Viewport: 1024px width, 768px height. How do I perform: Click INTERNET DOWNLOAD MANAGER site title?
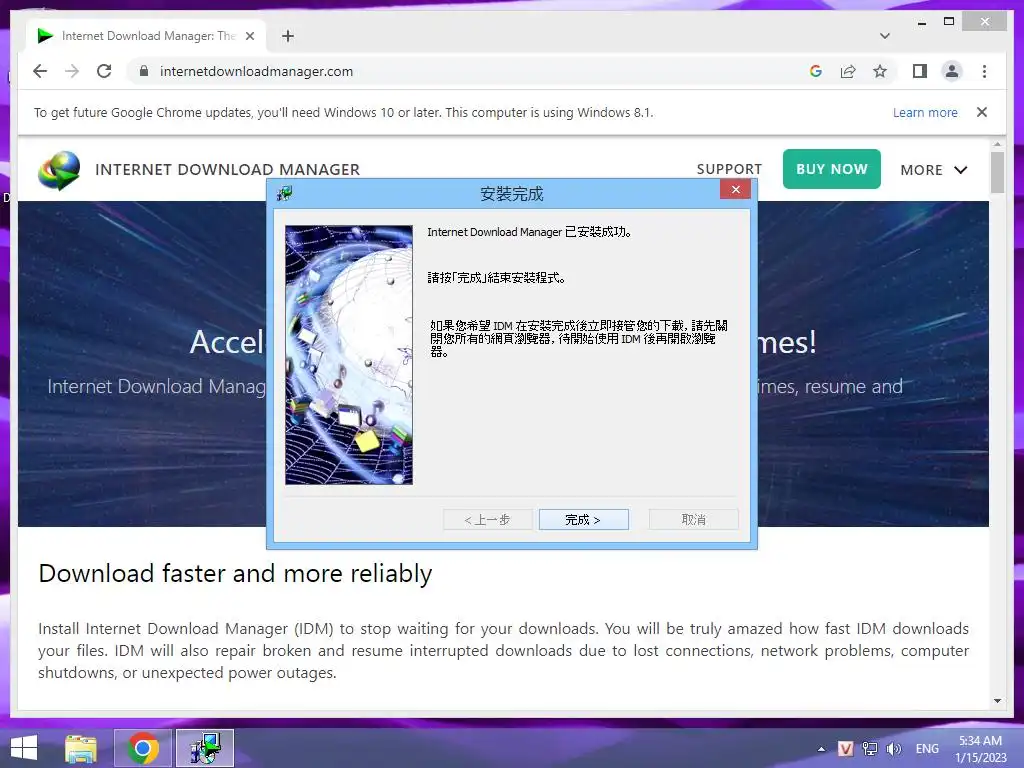point(227,170)
